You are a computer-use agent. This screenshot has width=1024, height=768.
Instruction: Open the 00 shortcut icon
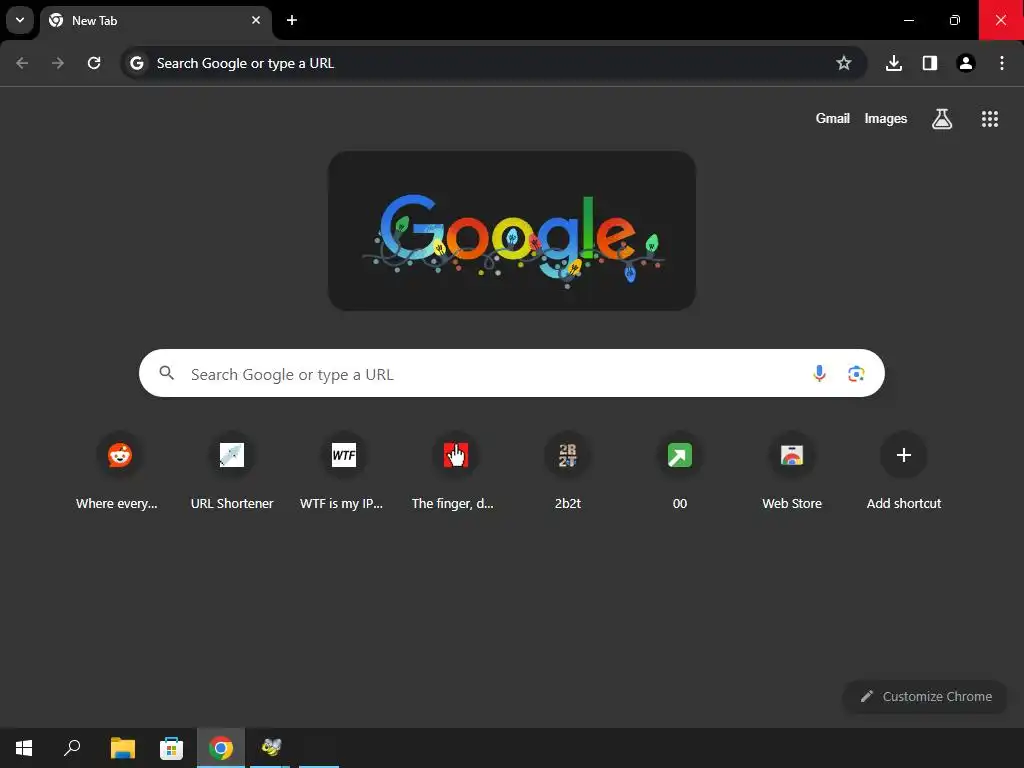pos(680,455)
